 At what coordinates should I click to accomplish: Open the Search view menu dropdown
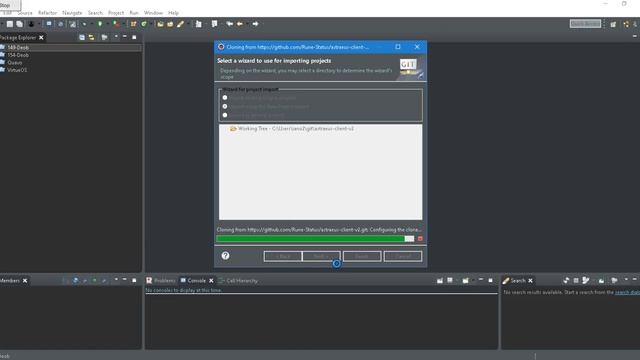(x=626, y=280)
